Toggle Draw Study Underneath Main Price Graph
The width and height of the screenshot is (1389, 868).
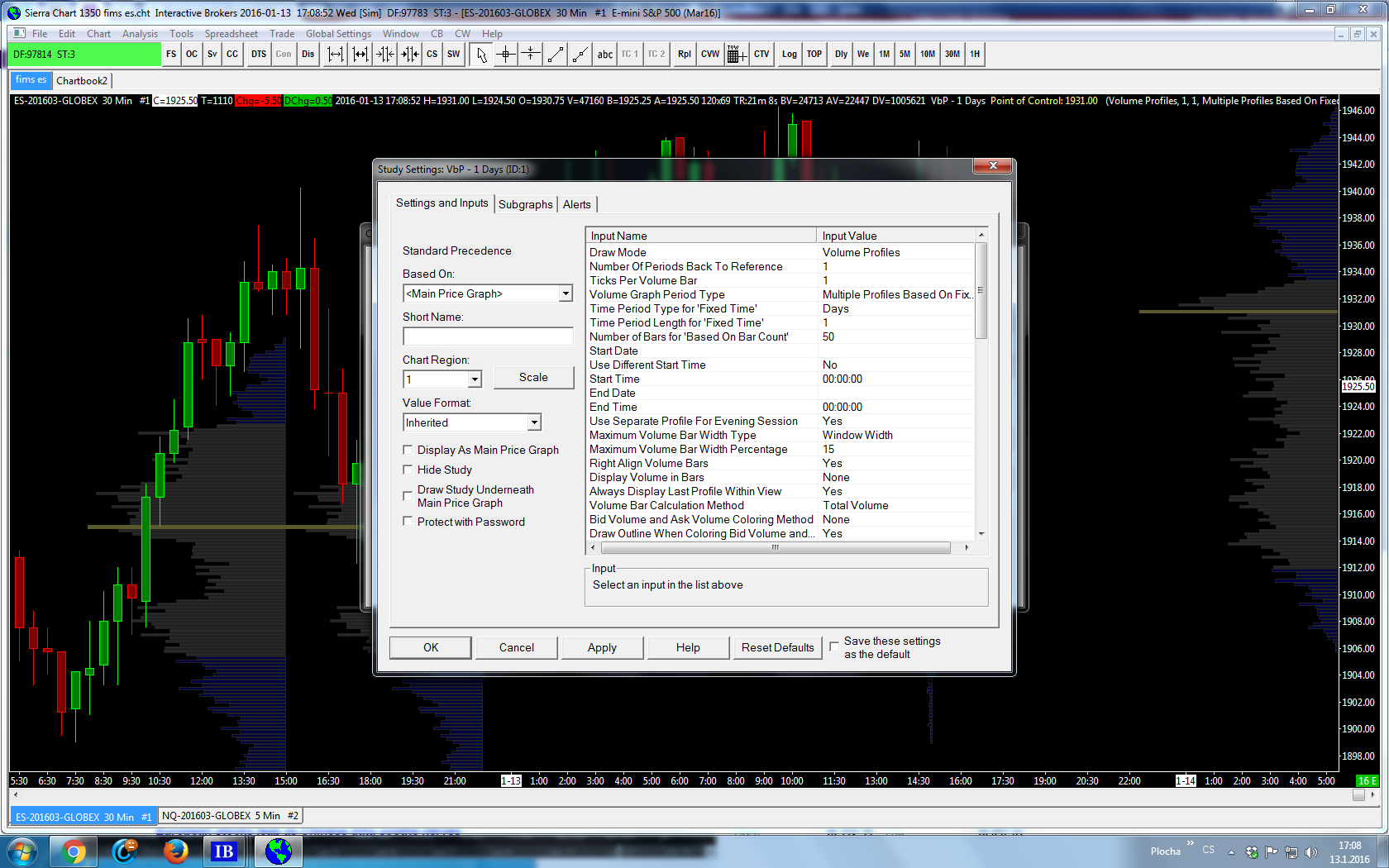[x=408, y=496]
